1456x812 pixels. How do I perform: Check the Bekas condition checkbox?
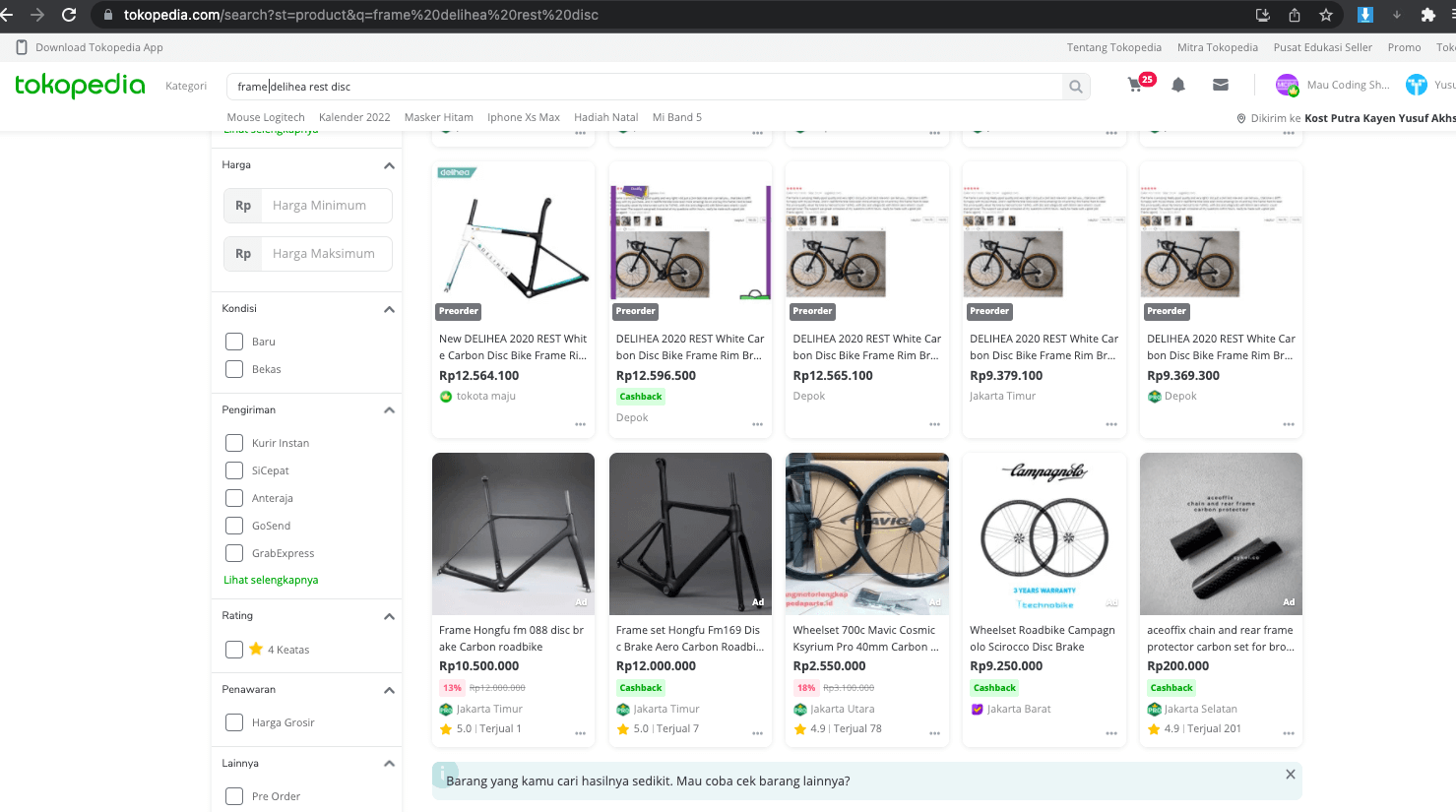(234, 369)
